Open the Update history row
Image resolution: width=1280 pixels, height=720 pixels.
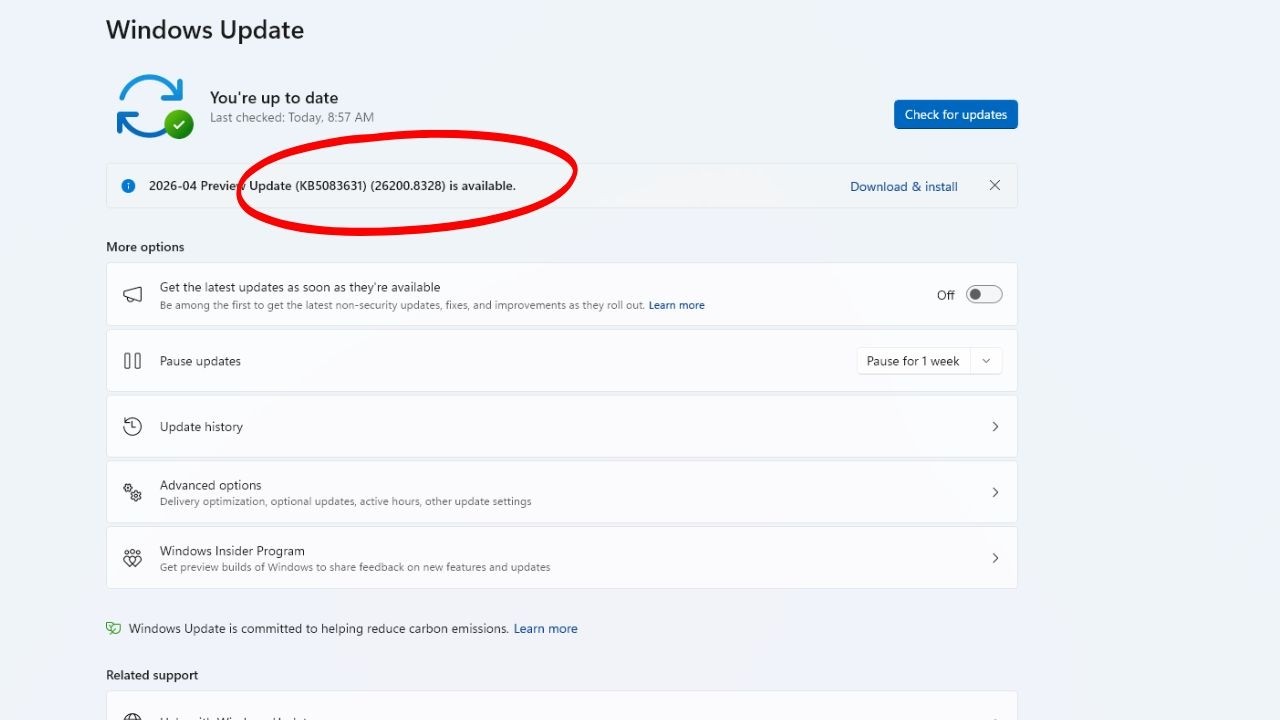coord(562,427)
